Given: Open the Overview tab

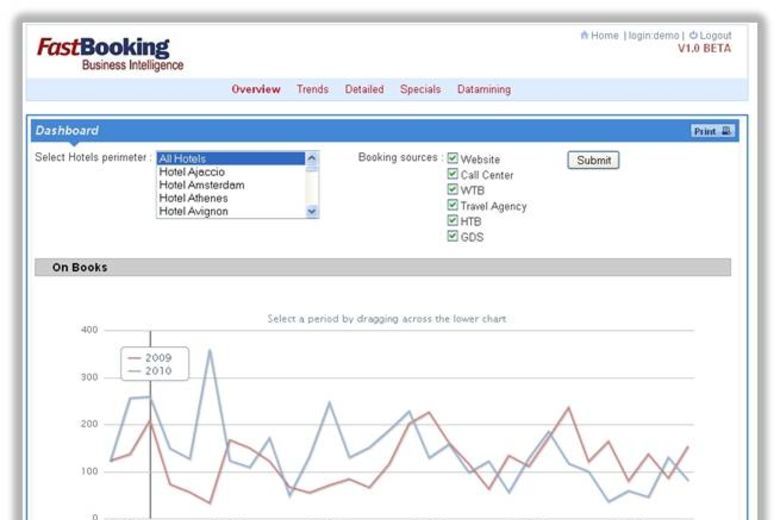Looking at the screenshot, I should coord(256,89).
